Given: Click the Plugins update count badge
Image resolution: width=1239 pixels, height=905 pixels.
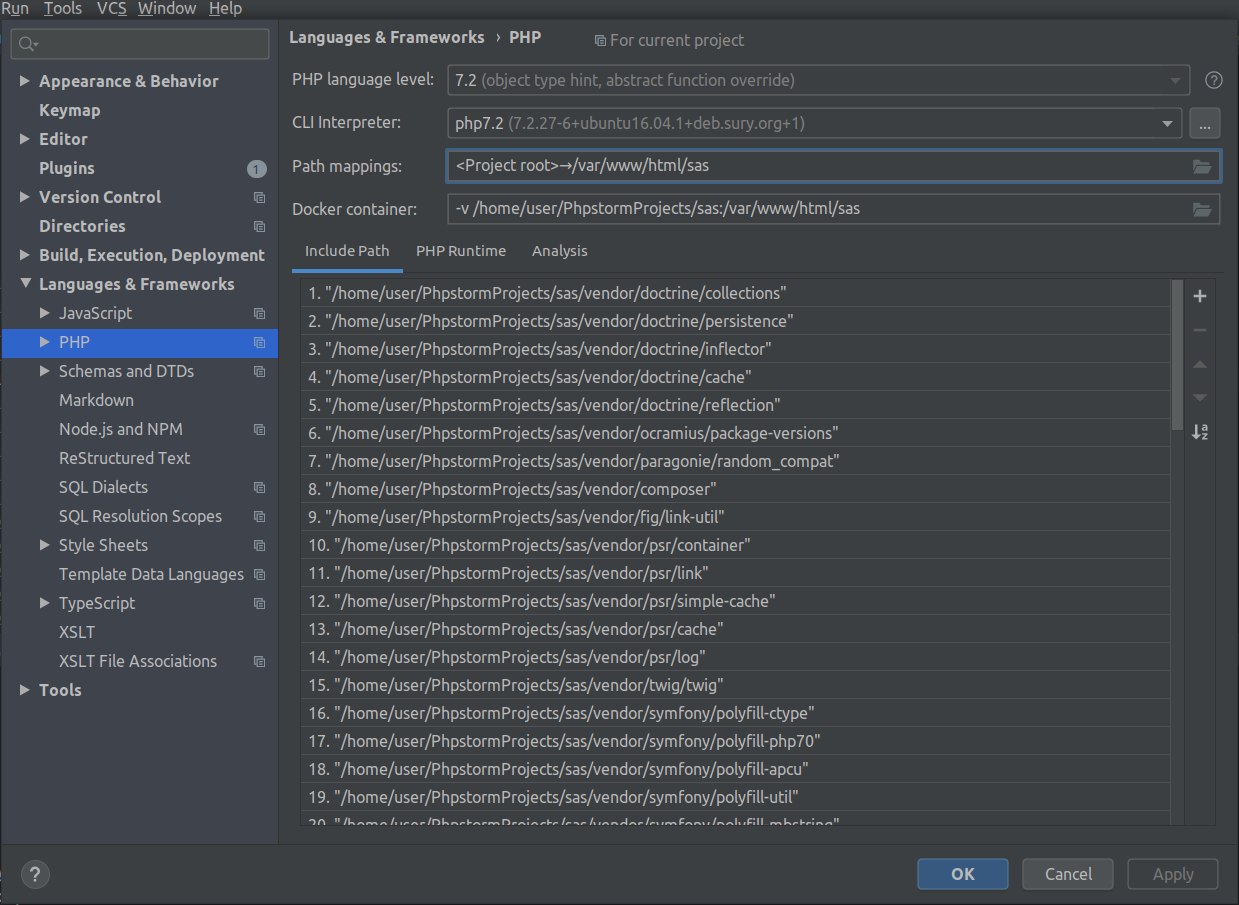Looking at the screenshot, I should (x=257, y=168).
